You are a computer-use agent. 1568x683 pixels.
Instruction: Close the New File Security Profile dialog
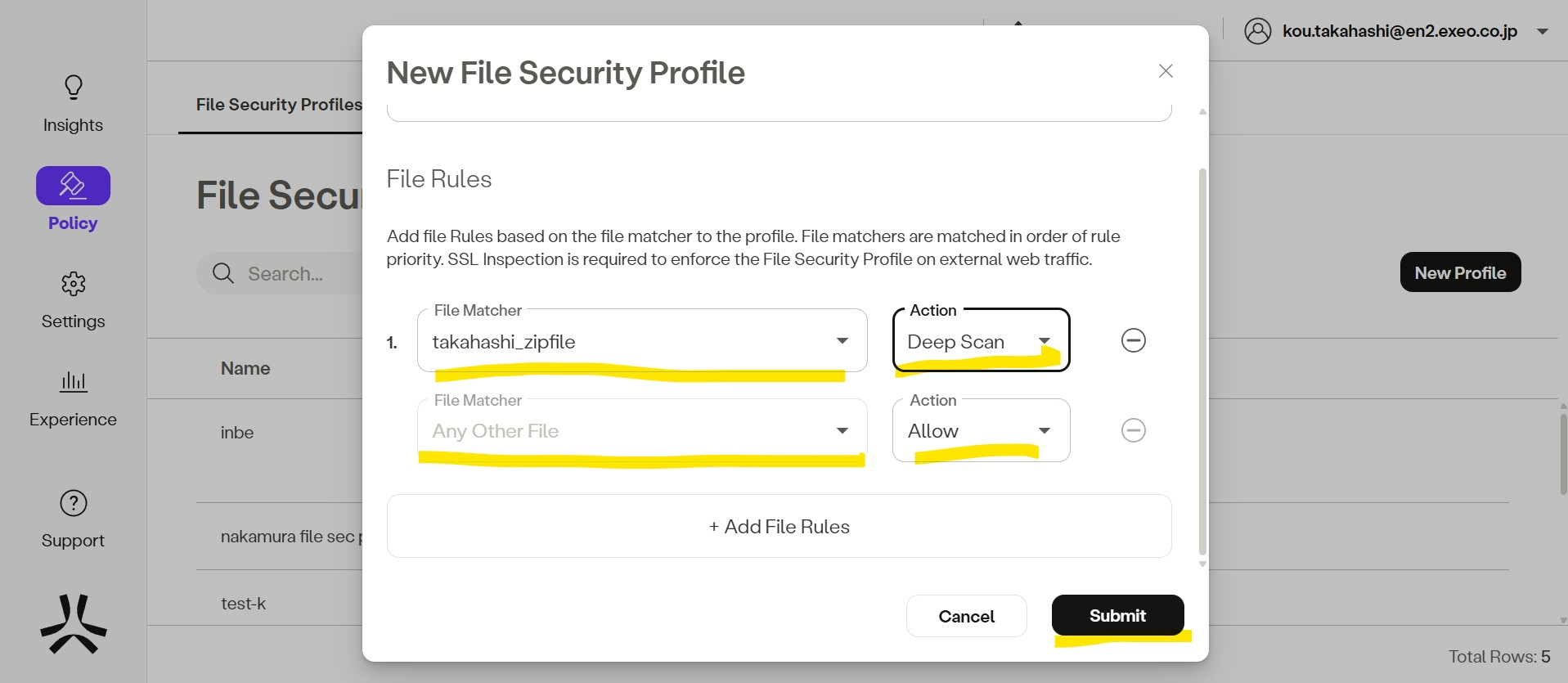[1166, 71]
